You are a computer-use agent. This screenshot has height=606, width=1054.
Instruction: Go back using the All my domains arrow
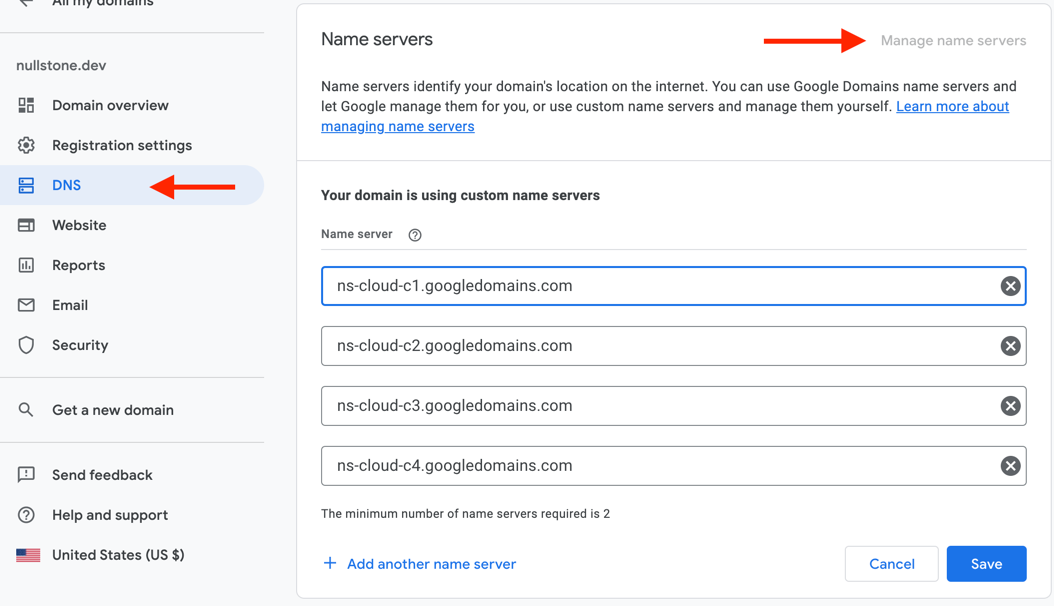(27, 4)
